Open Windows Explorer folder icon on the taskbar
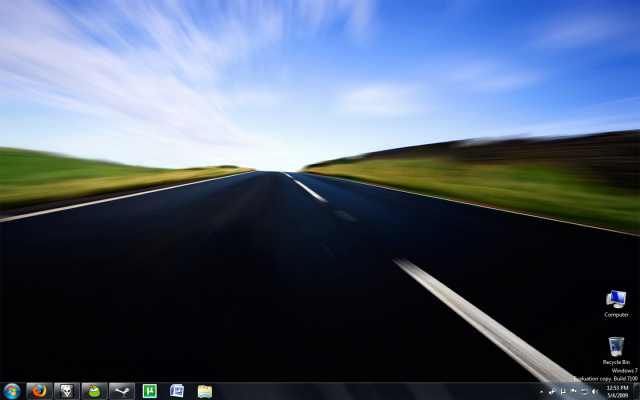640x400 pixels. [205, 391]
